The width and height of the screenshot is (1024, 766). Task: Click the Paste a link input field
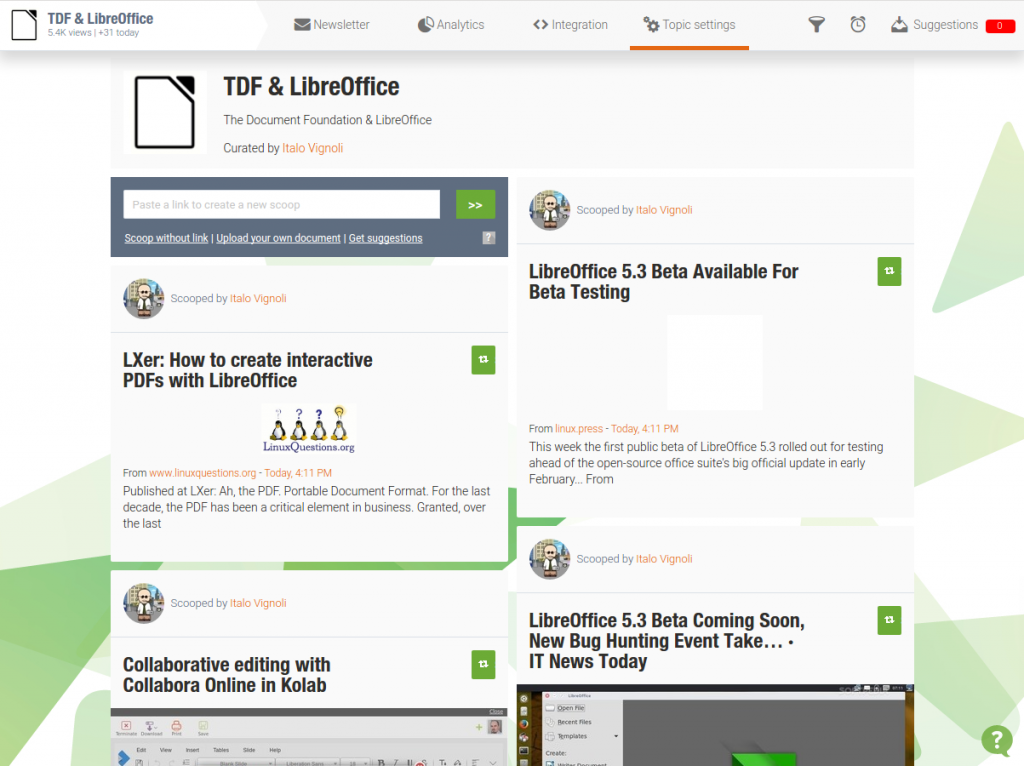click(281, 204)
